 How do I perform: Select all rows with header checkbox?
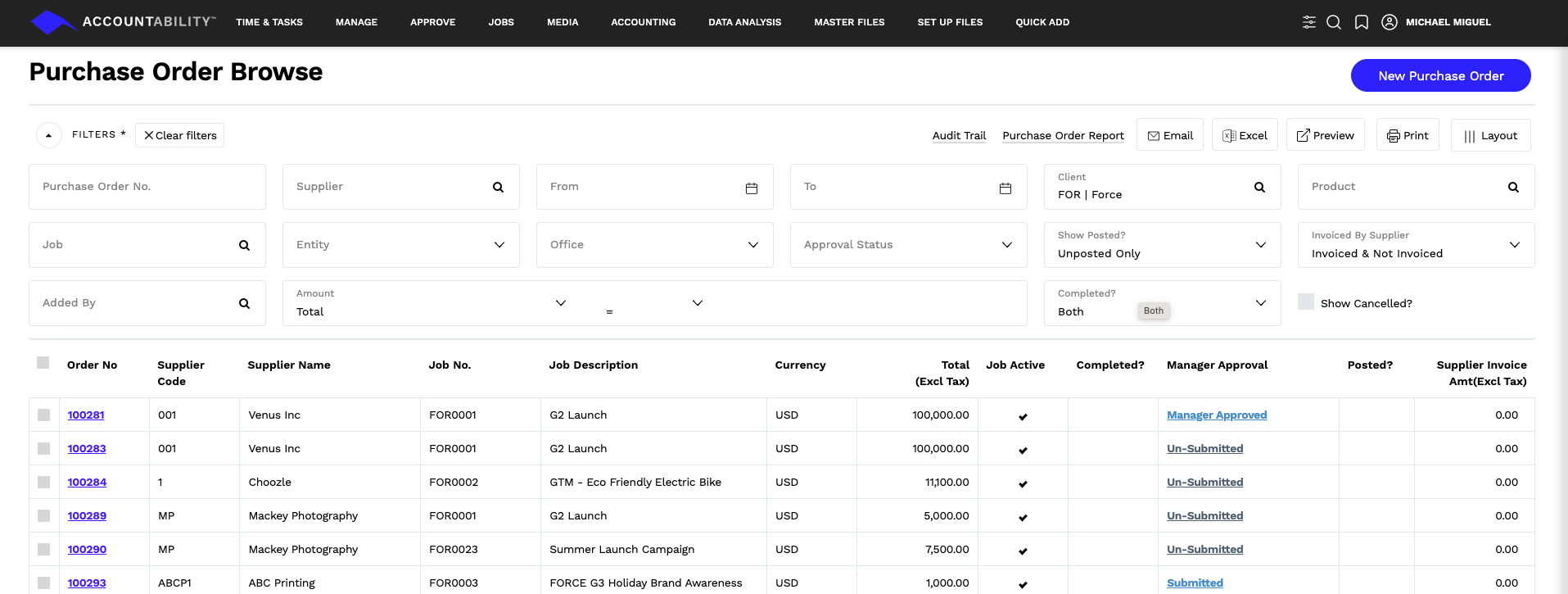point(43,363)
